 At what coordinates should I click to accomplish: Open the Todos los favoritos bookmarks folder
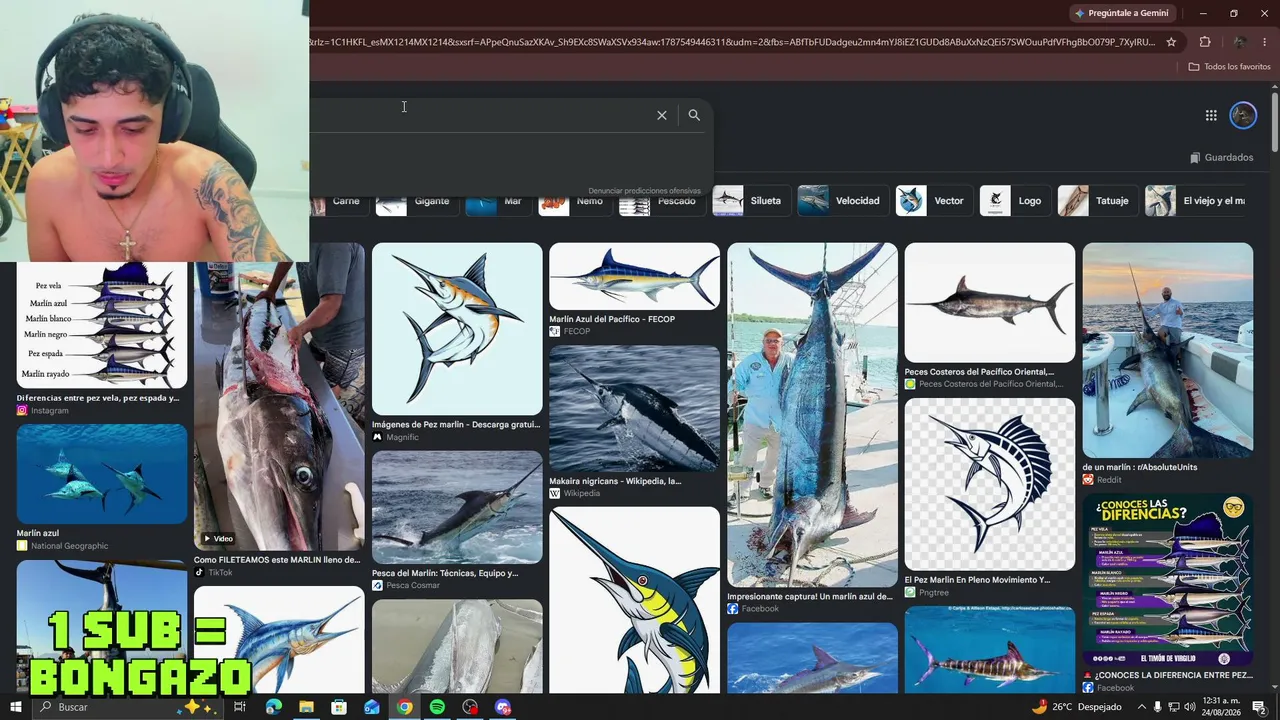click(x=1229, y=66)
